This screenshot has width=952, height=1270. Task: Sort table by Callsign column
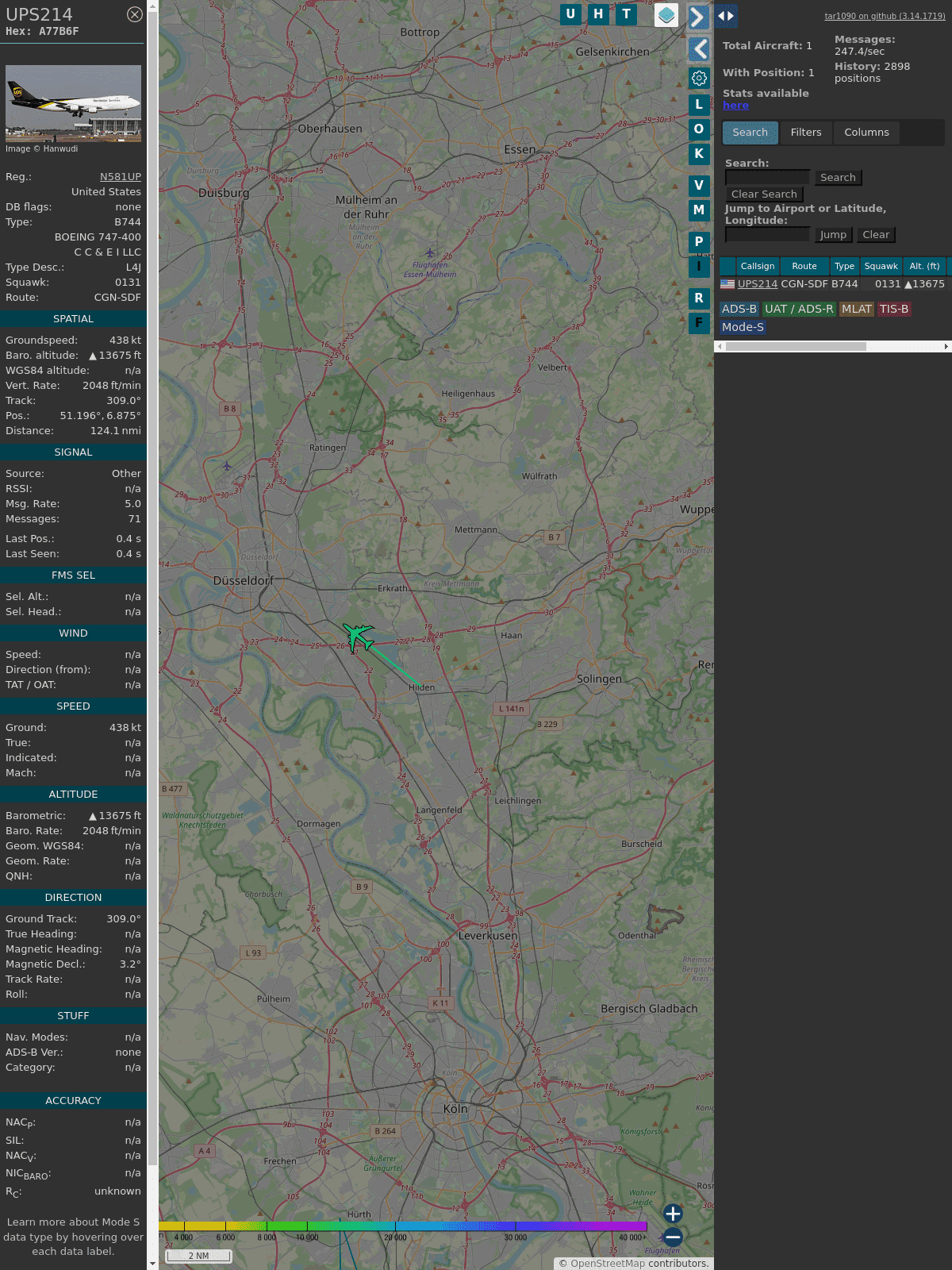click(x=758, y=266)
